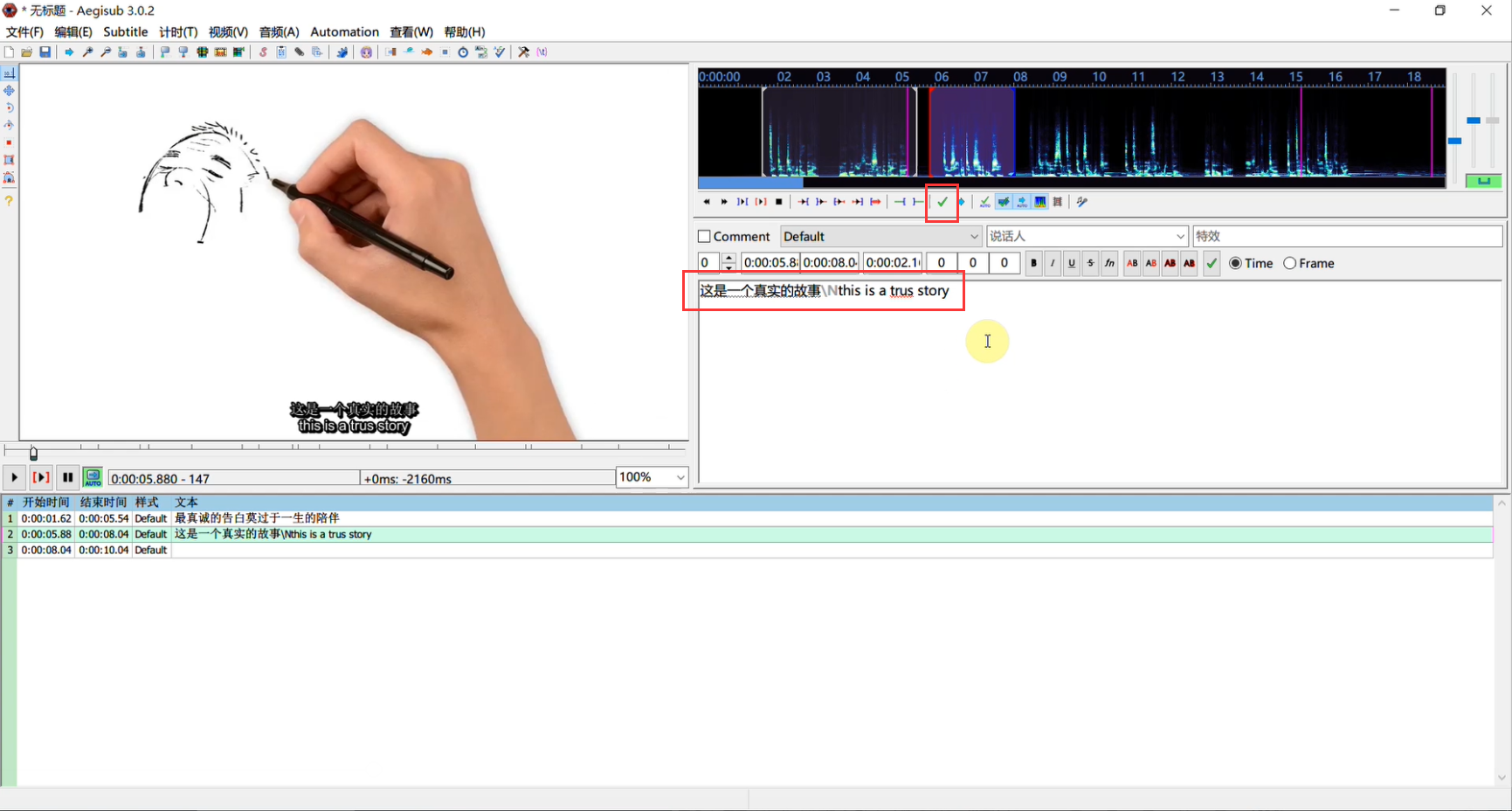Toggle link of zoom and volume sliders
This screenshot has width=1512, height=811.
(x=1483, y=181)
